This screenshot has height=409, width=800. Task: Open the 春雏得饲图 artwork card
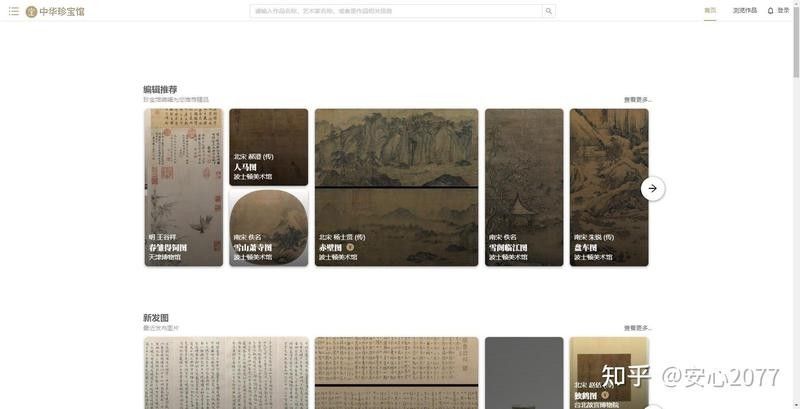point(184,187)
